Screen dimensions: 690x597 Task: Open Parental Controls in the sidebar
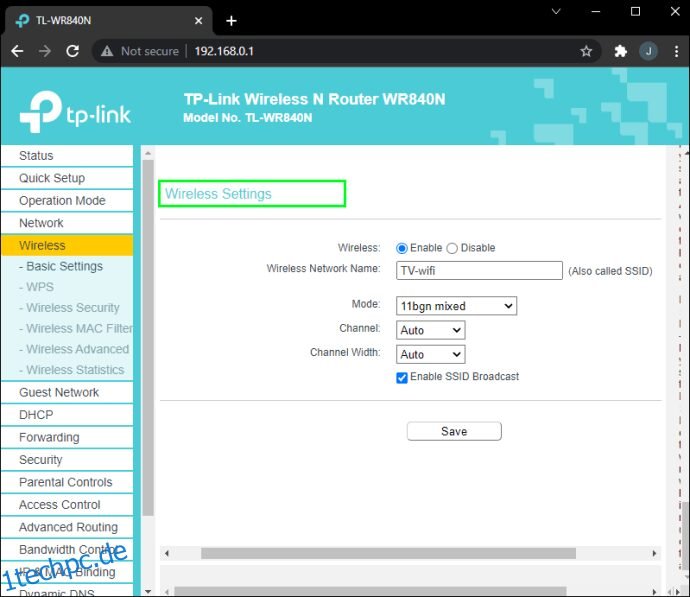(67, 482)
